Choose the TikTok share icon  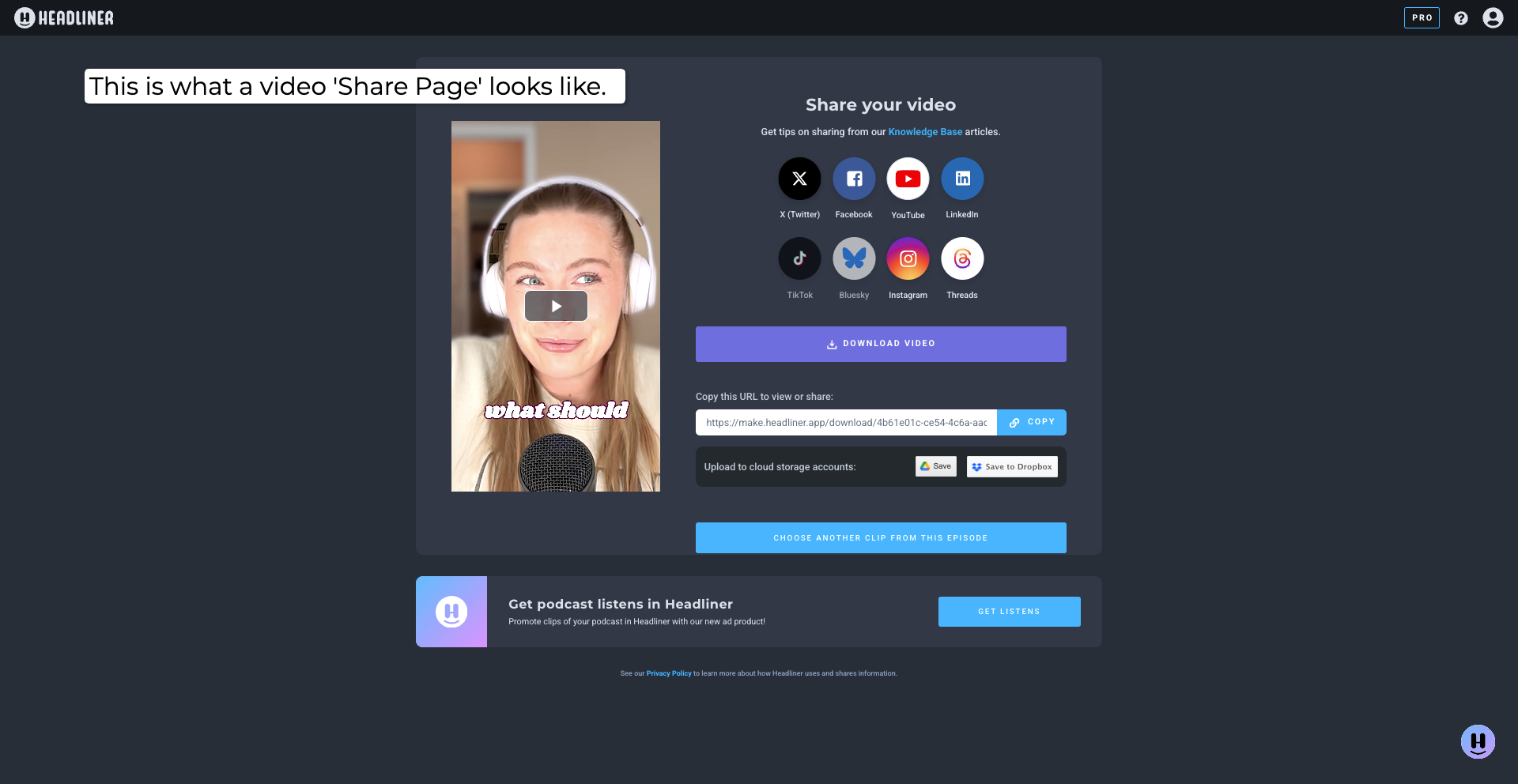click(x=799, y=258)
